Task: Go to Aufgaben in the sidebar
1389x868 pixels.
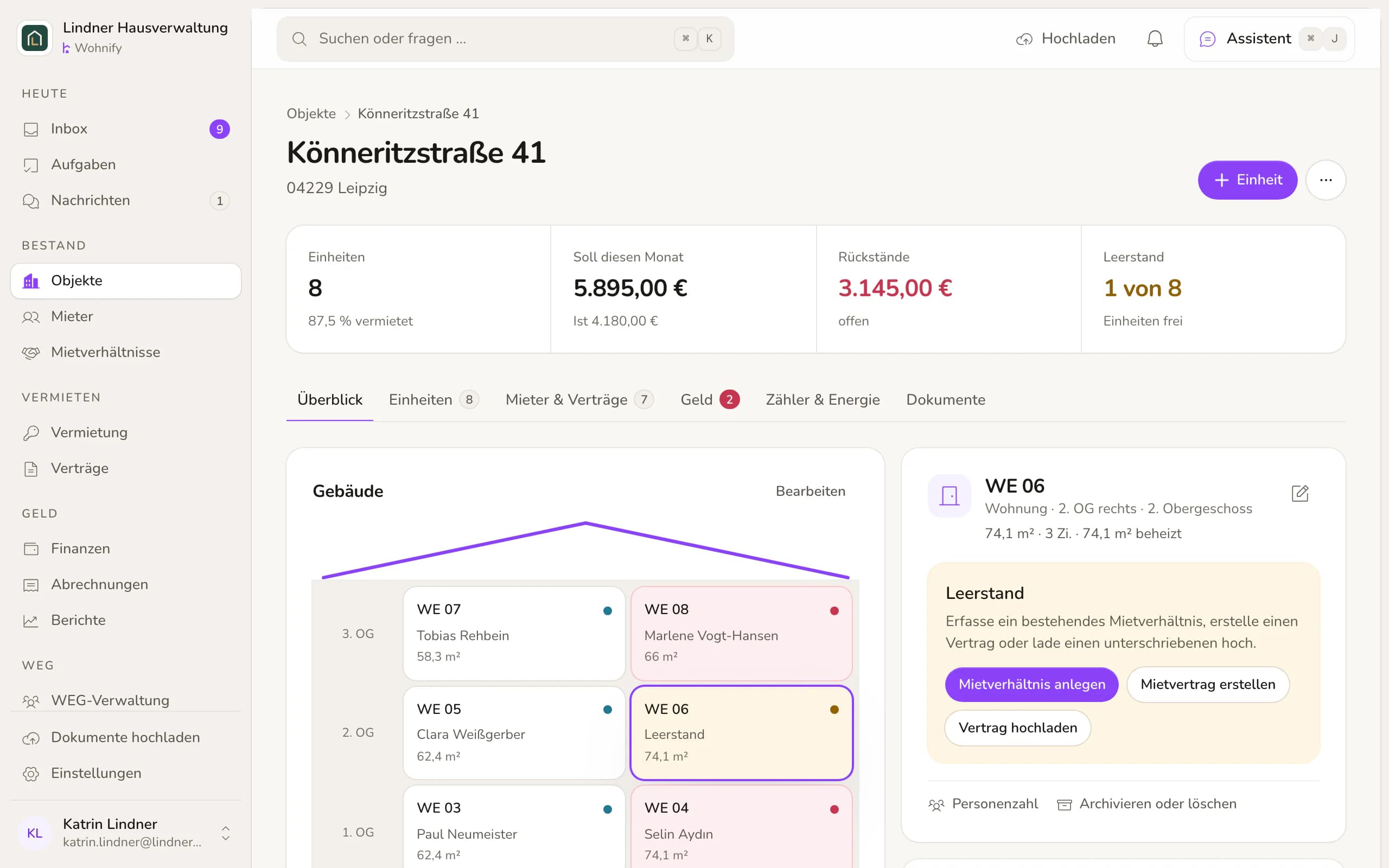Action: (x=126, y=165)
